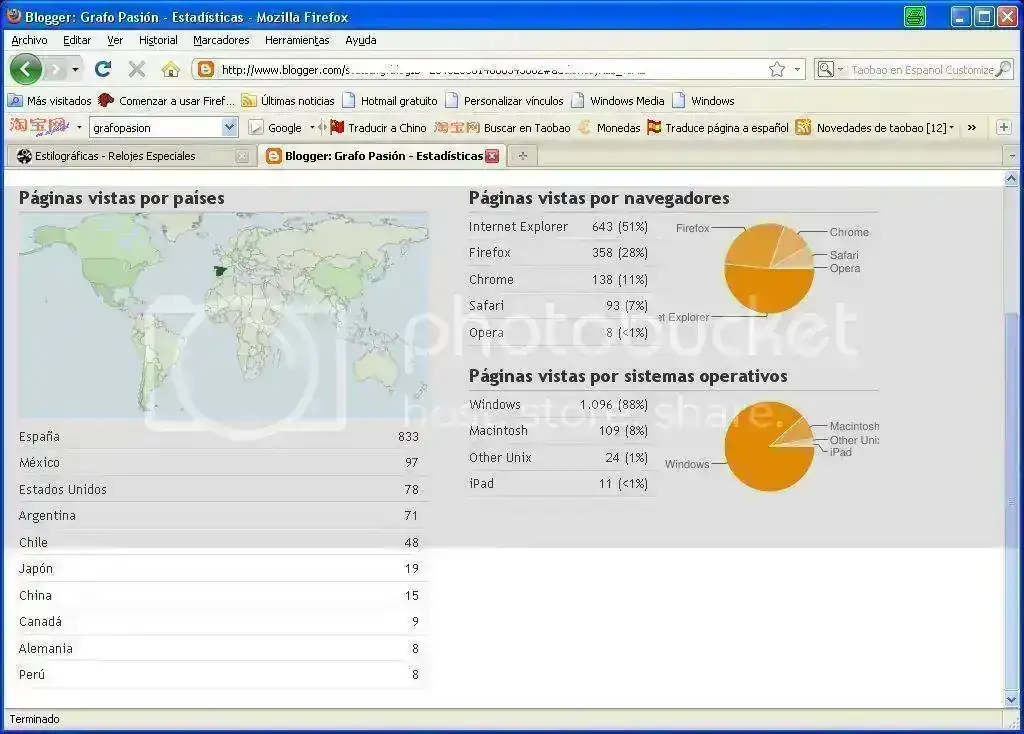This screenshot has height=734, width=1024.
Task: Open the Archivo menu
Action: [29, 40]
